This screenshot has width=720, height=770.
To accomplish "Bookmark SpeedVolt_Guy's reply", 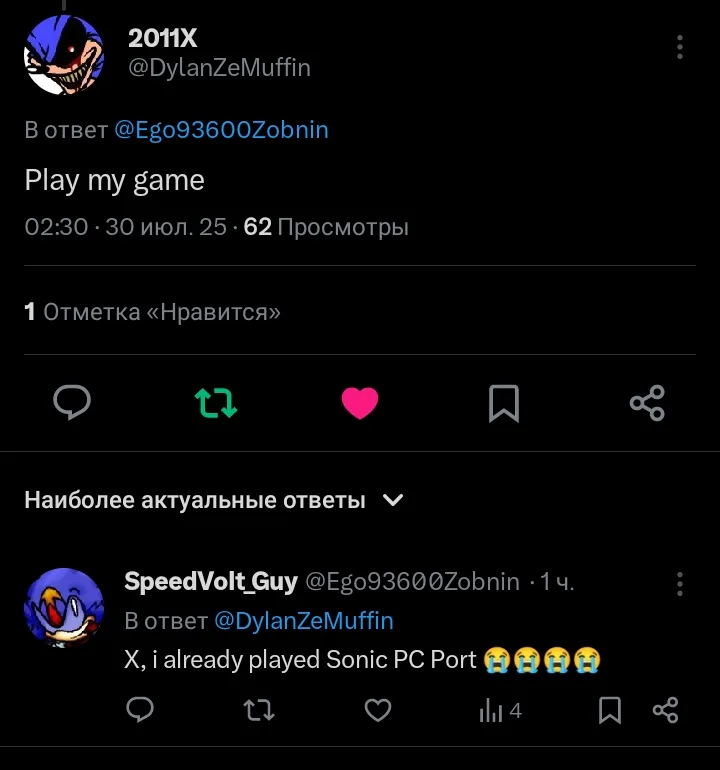I will pos(609,710).
